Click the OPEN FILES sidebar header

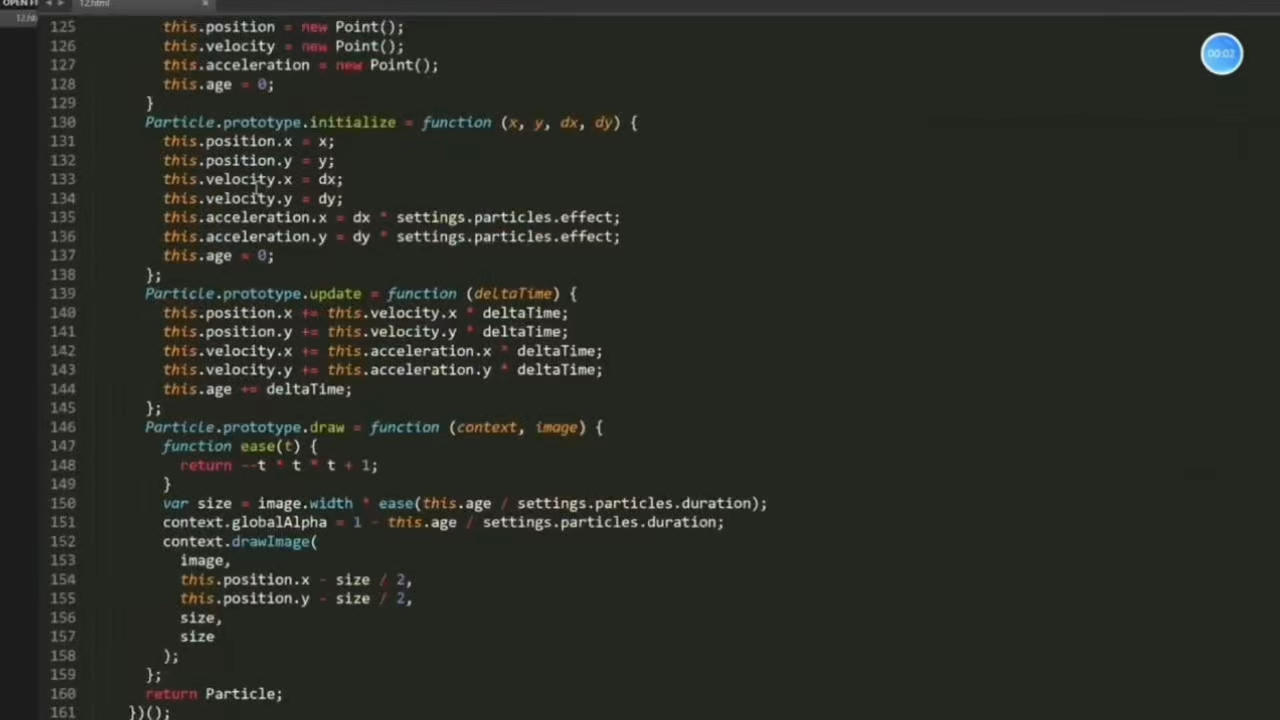tap(19, 4)
